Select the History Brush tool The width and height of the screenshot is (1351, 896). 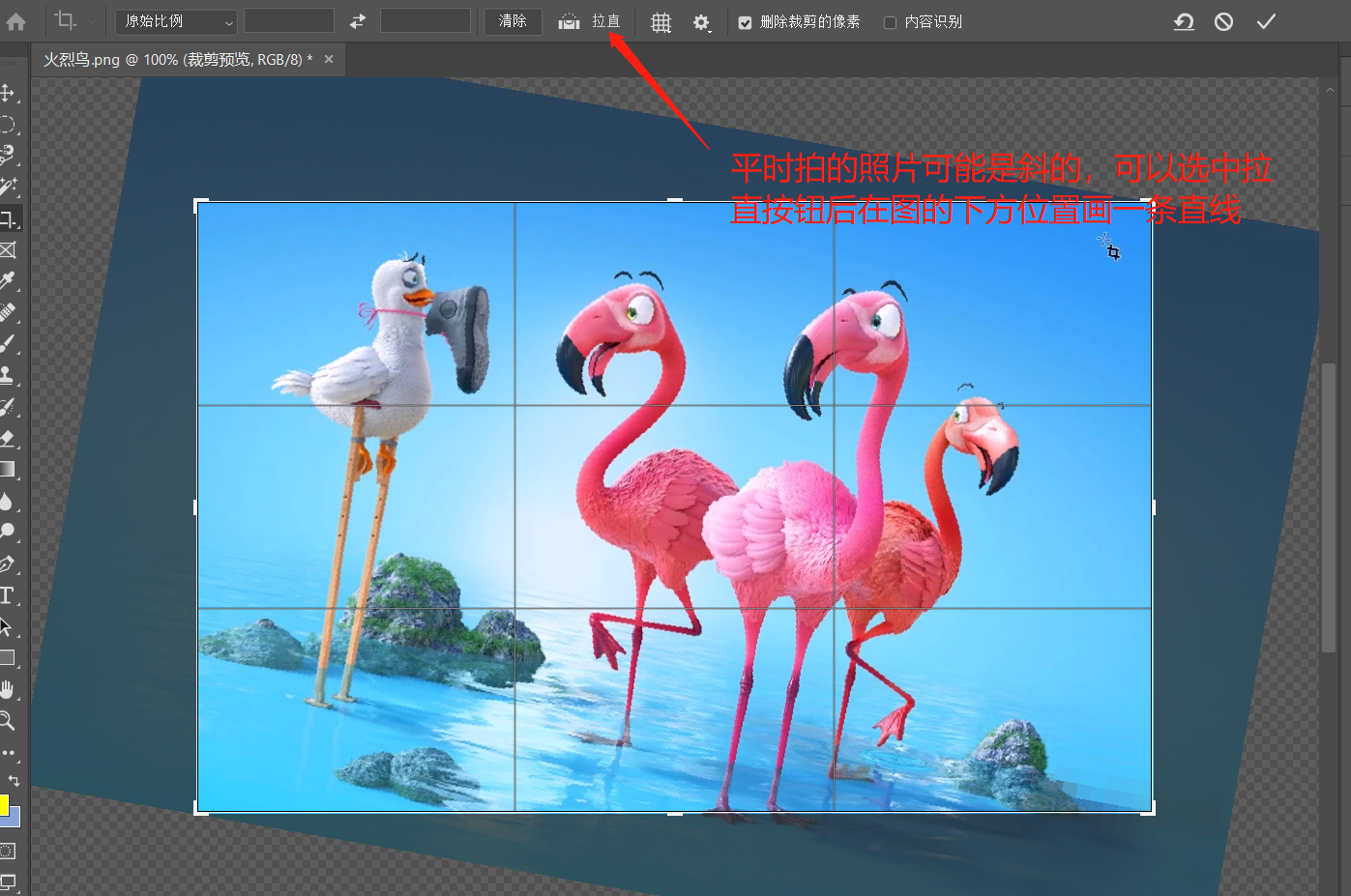click(x=8, y=407)
